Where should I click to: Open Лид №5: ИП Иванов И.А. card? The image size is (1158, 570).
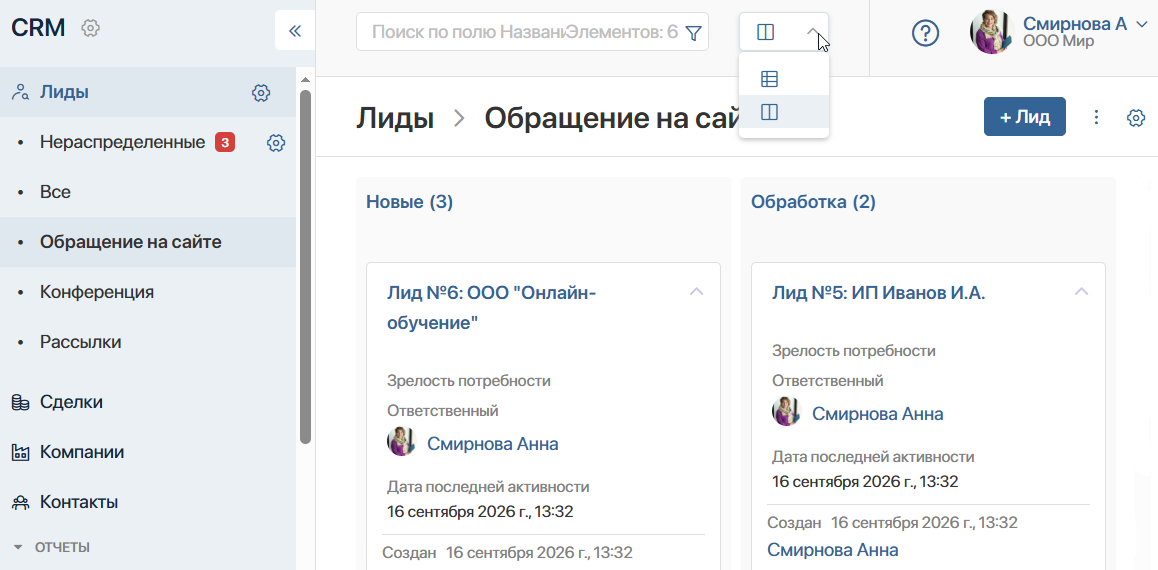[878, 293]
